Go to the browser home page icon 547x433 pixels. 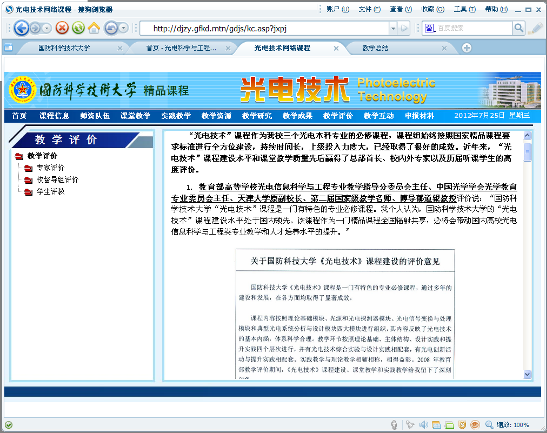pyautogui.click(x=94, y=28)
